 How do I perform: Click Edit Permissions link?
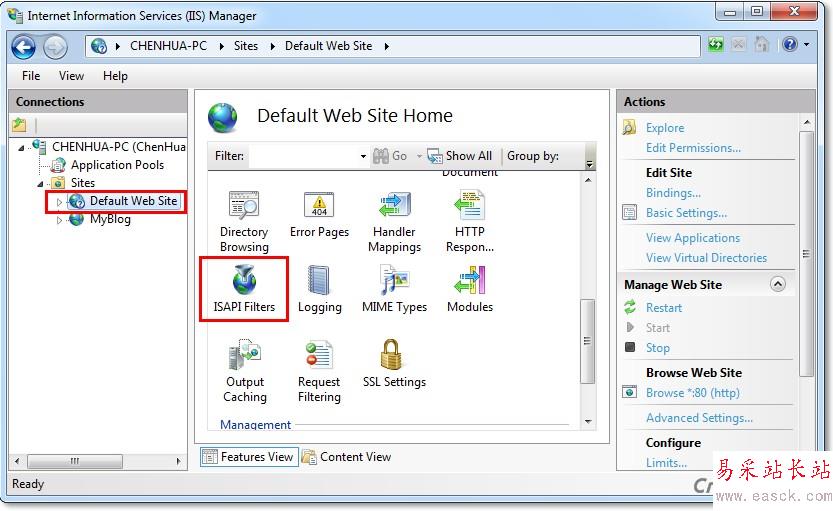pos(693,148)
